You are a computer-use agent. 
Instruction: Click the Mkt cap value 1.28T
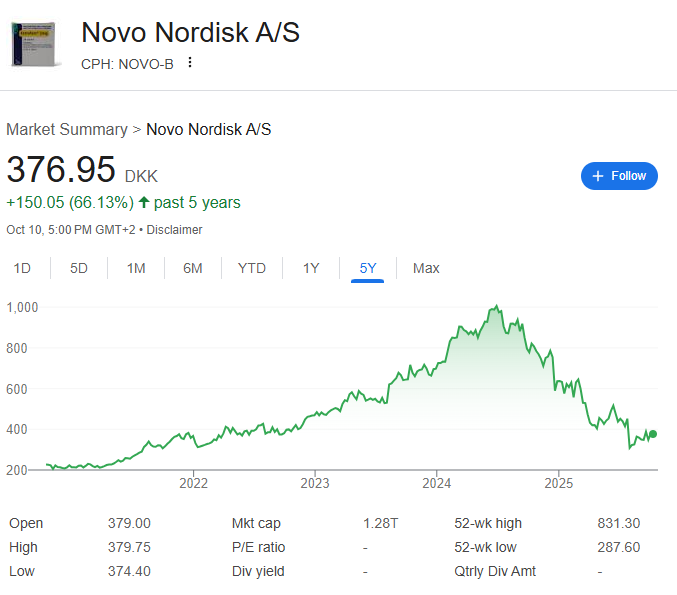click(381, 523)
